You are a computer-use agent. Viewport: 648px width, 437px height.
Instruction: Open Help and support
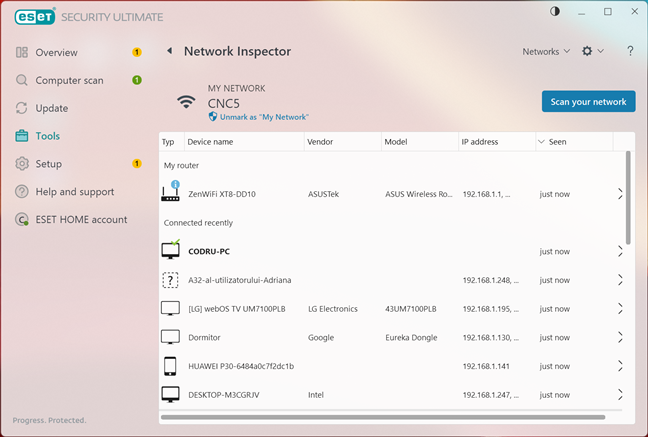pos(75,192)
